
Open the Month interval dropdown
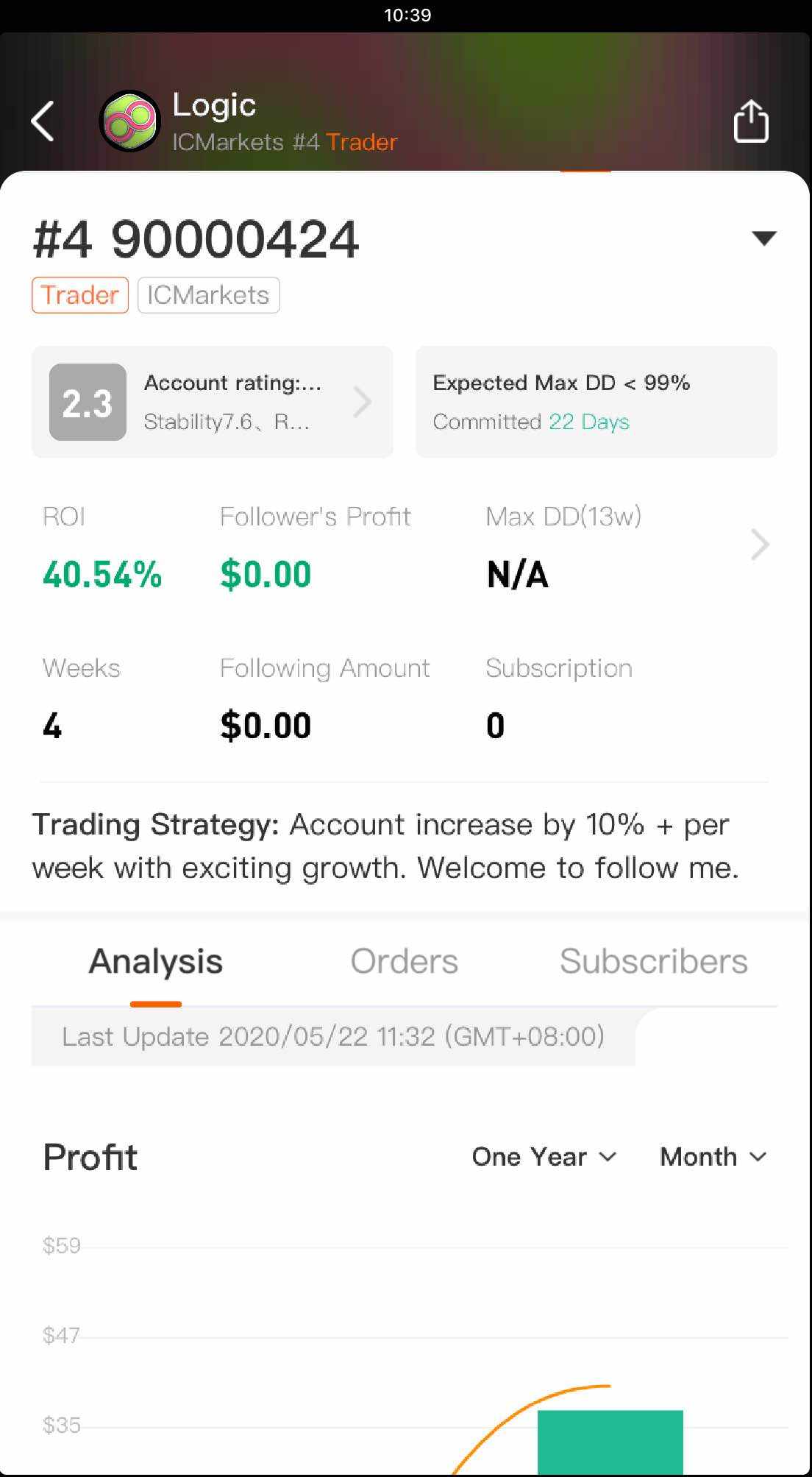point(713,1157)
